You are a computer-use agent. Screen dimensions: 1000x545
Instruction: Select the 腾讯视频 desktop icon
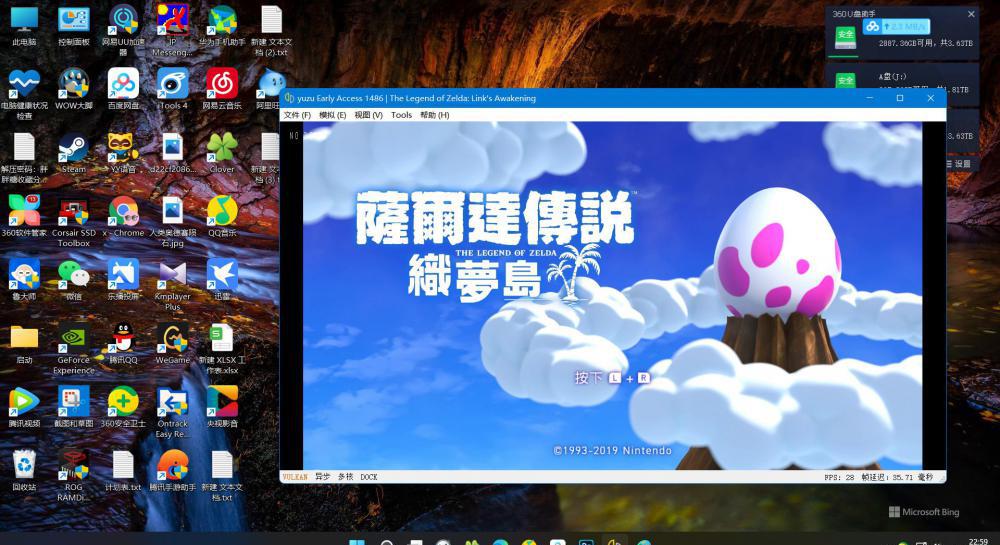point(24,407)
